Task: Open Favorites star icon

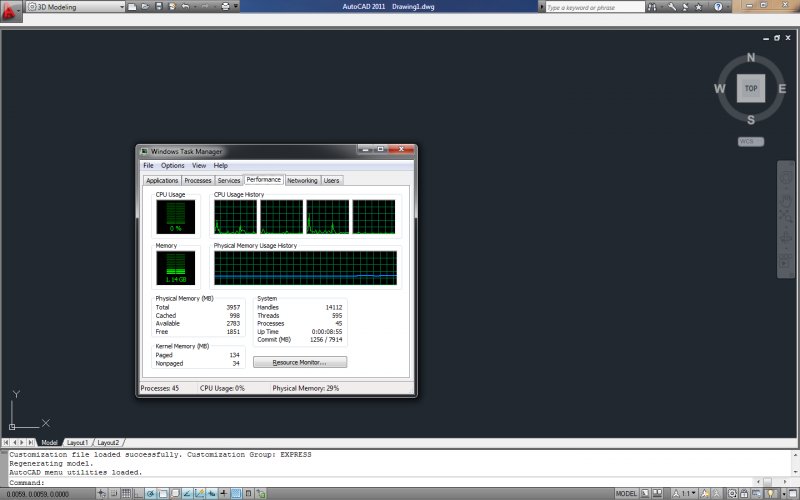Action: point(699,7)
